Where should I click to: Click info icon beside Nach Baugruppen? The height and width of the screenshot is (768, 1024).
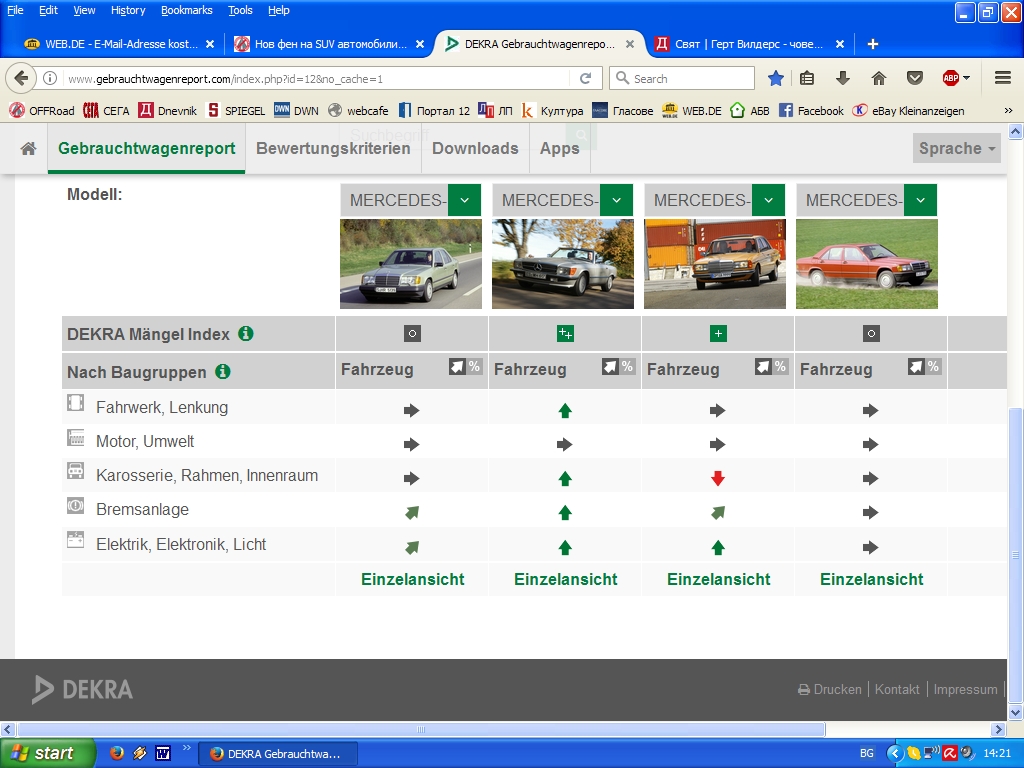223,372
